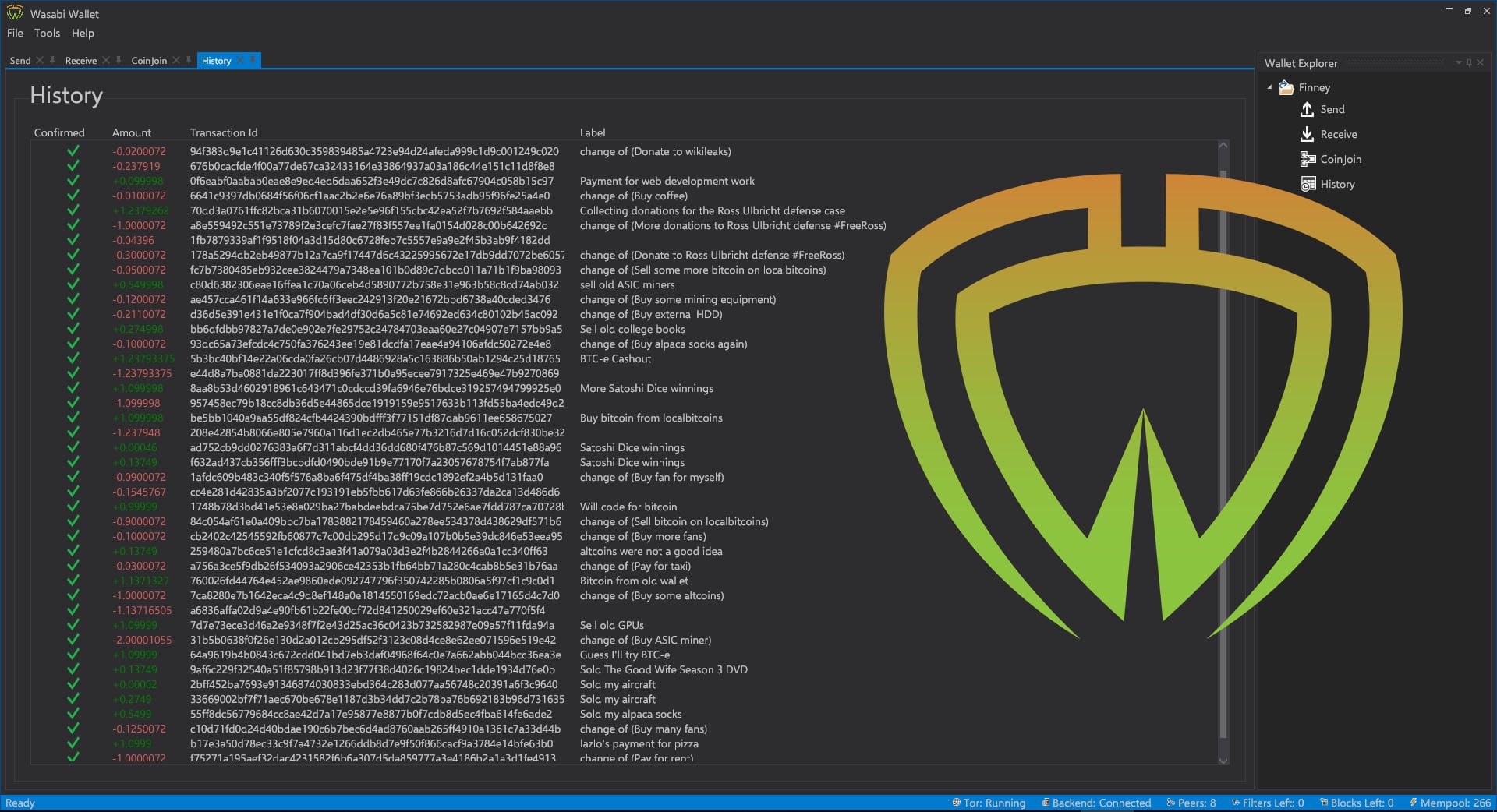Click confirmed checkmark for Donate to wikileaks row

point(73,151)
